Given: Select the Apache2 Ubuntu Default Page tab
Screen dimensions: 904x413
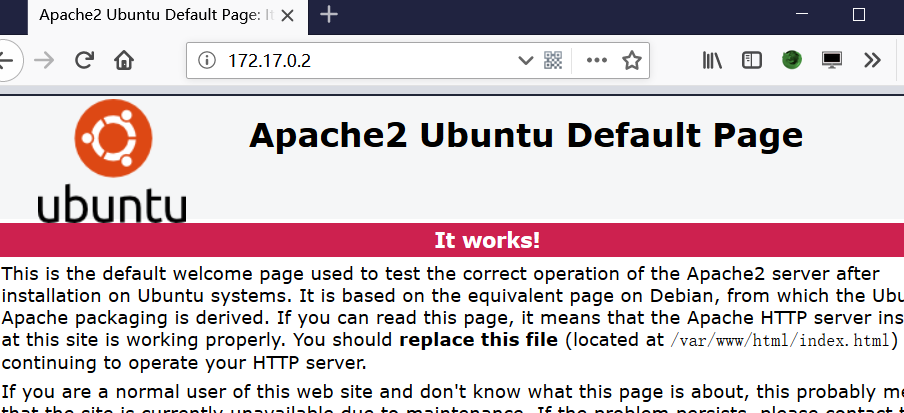Looking at the screenshot, I should (167, 16).
